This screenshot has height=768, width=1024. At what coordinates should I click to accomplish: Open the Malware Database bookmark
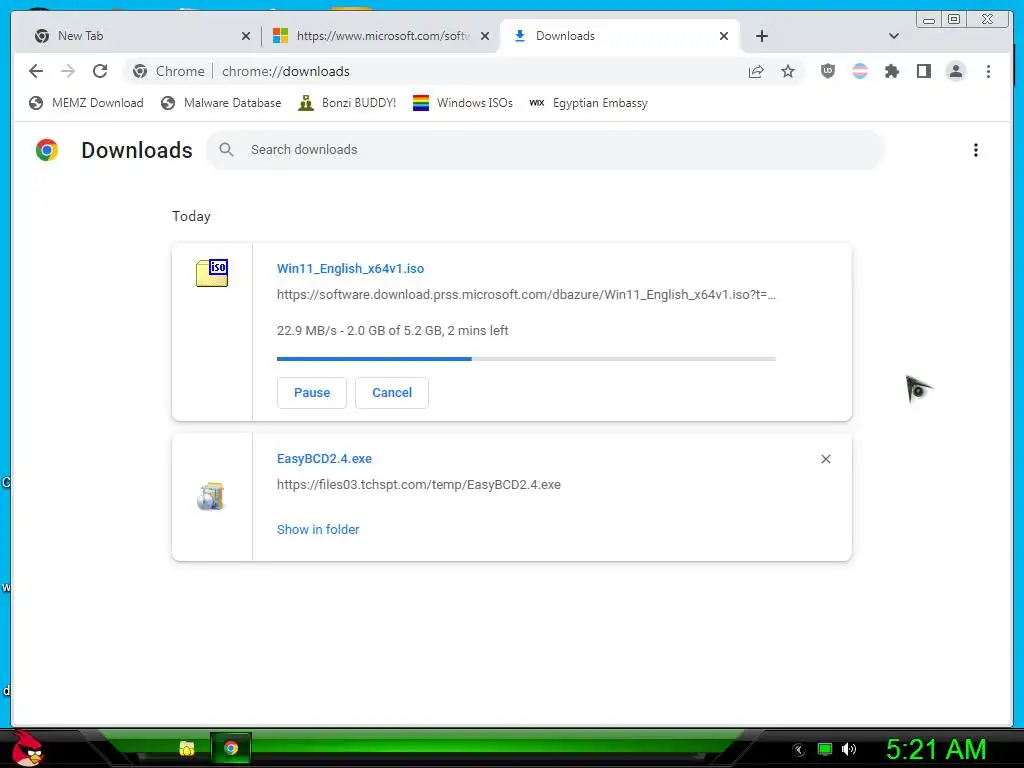pos(221,103)
